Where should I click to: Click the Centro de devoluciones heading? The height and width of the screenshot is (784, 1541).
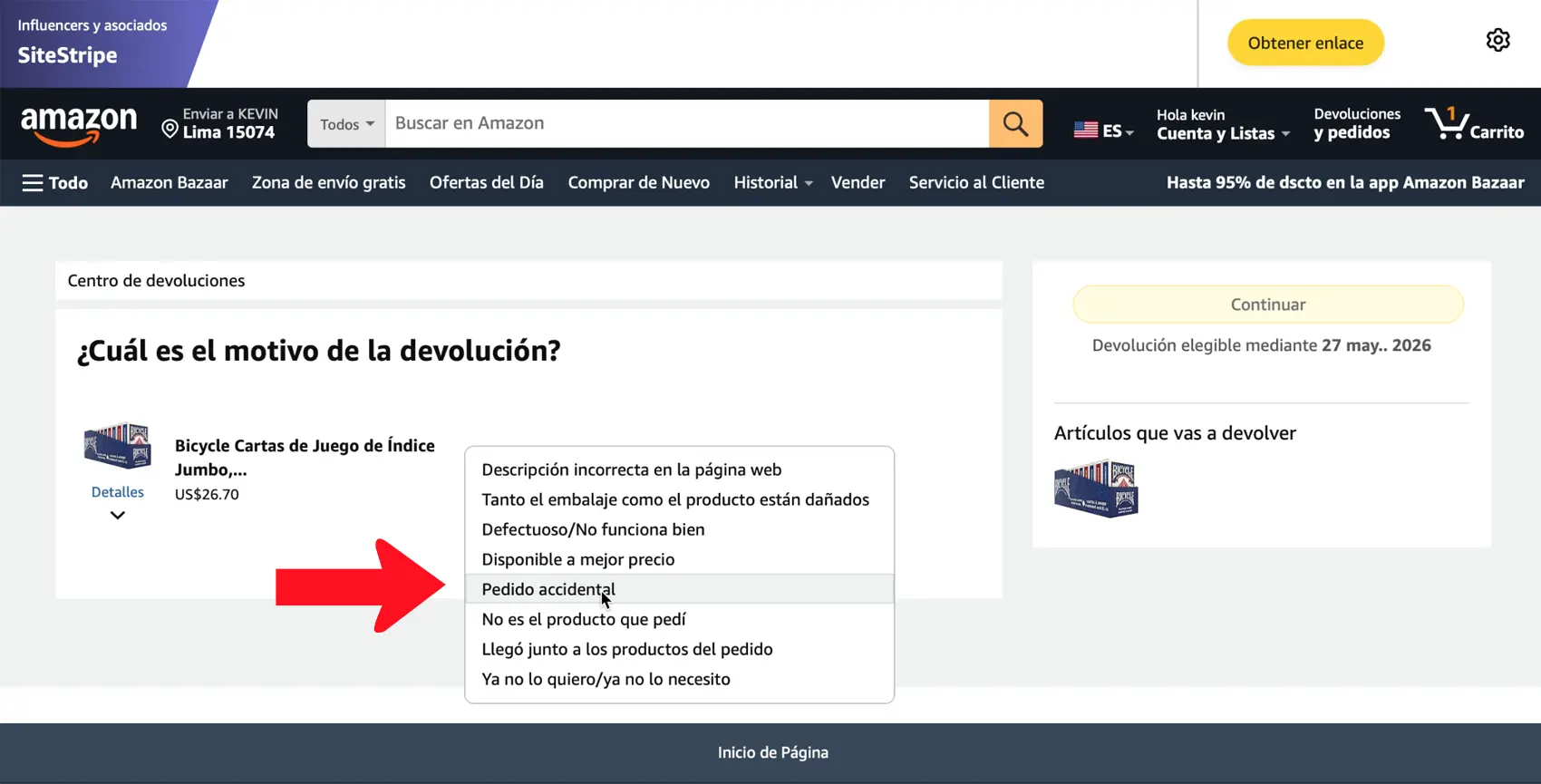point(156,281)
